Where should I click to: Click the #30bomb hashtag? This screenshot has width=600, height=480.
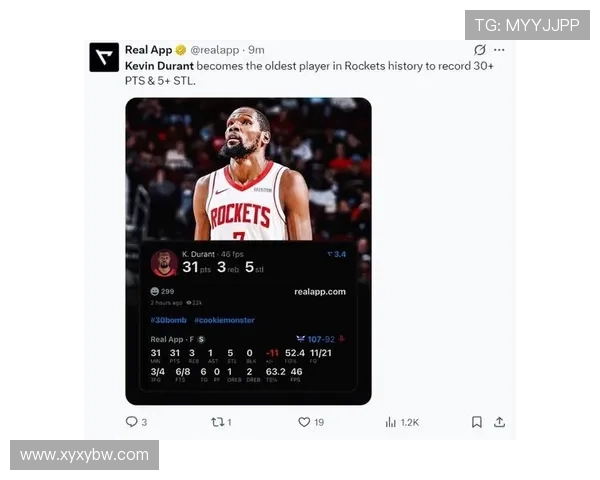pos(168,320)
